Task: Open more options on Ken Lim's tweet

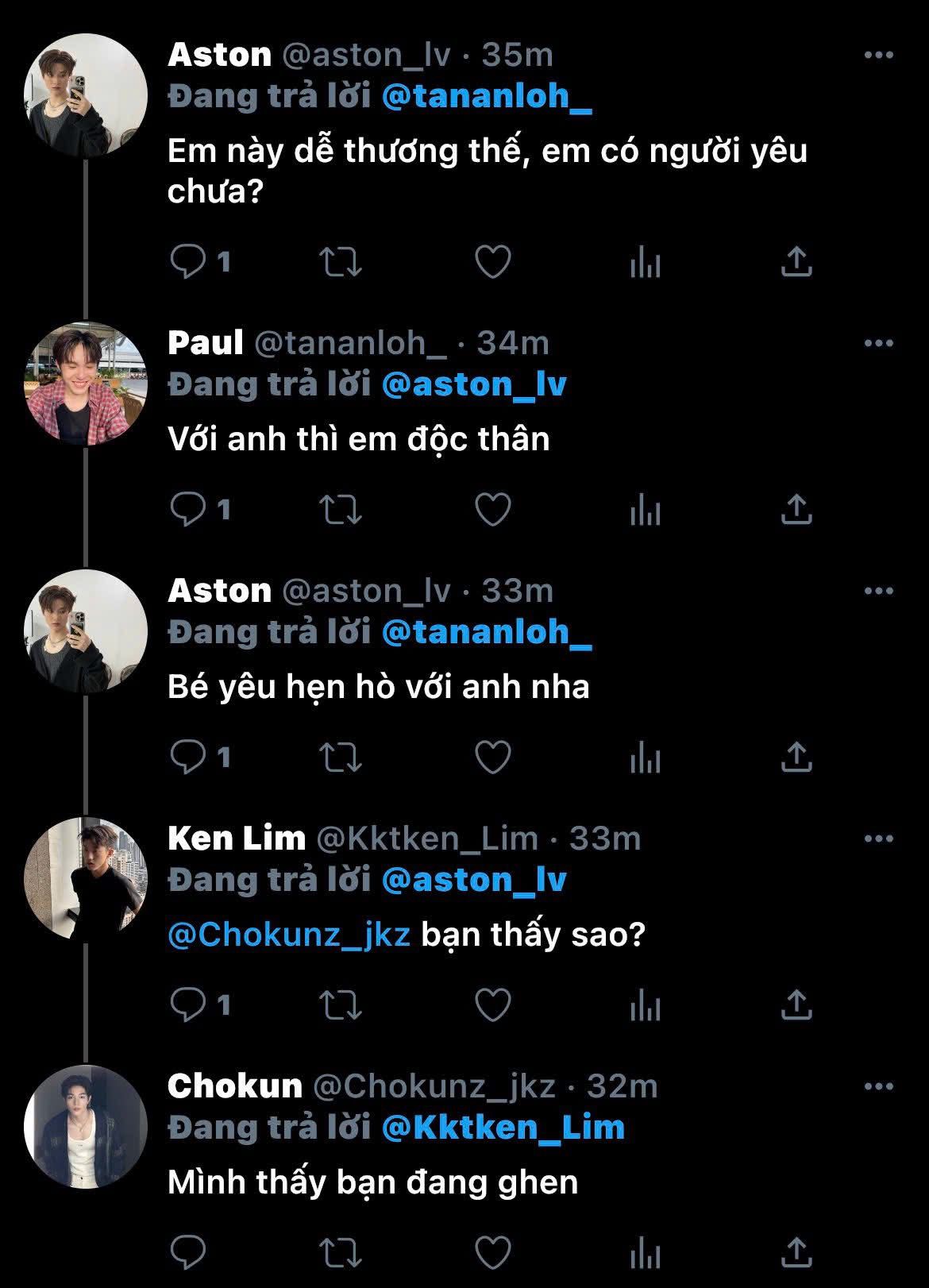Action: 878,839
